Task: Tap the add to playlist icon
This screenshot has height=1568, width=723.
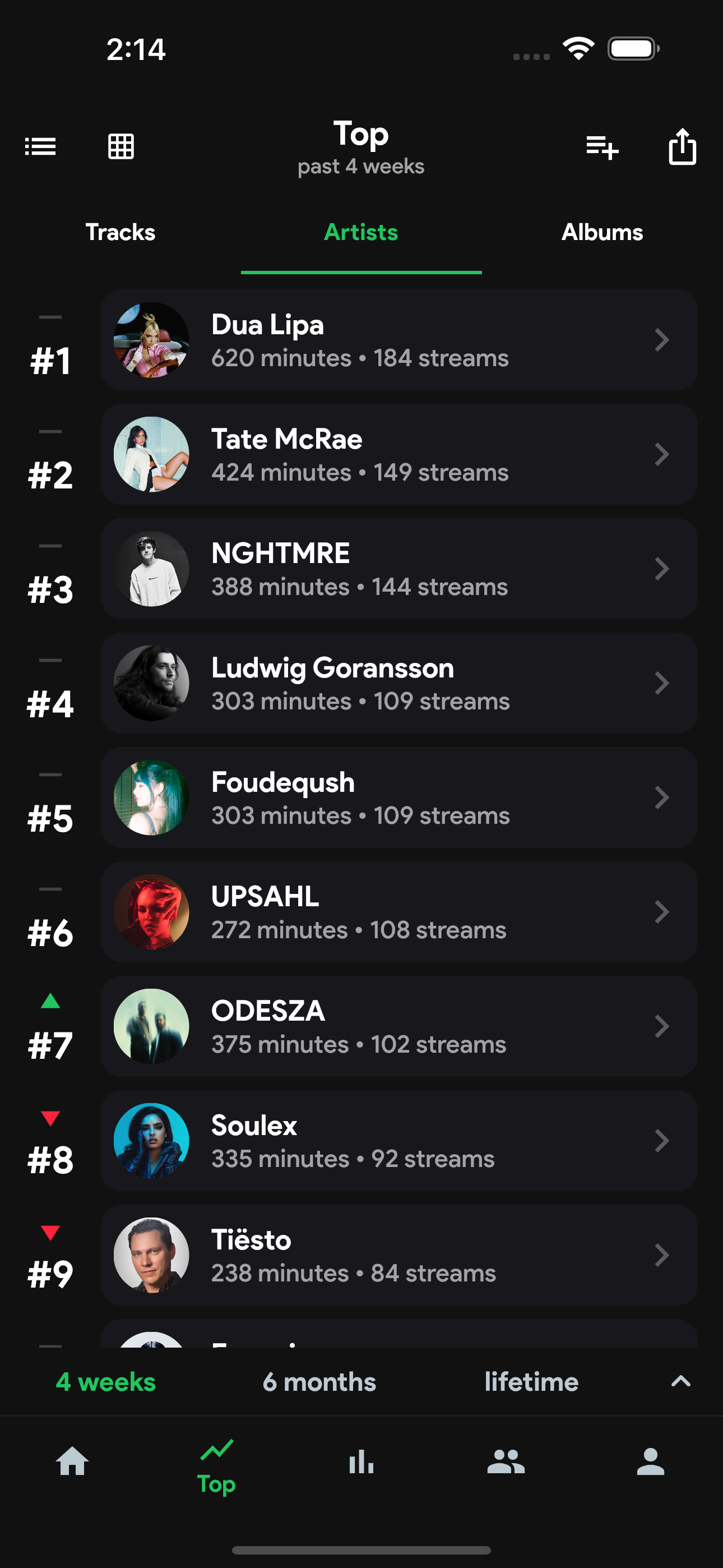Action: 602,147
